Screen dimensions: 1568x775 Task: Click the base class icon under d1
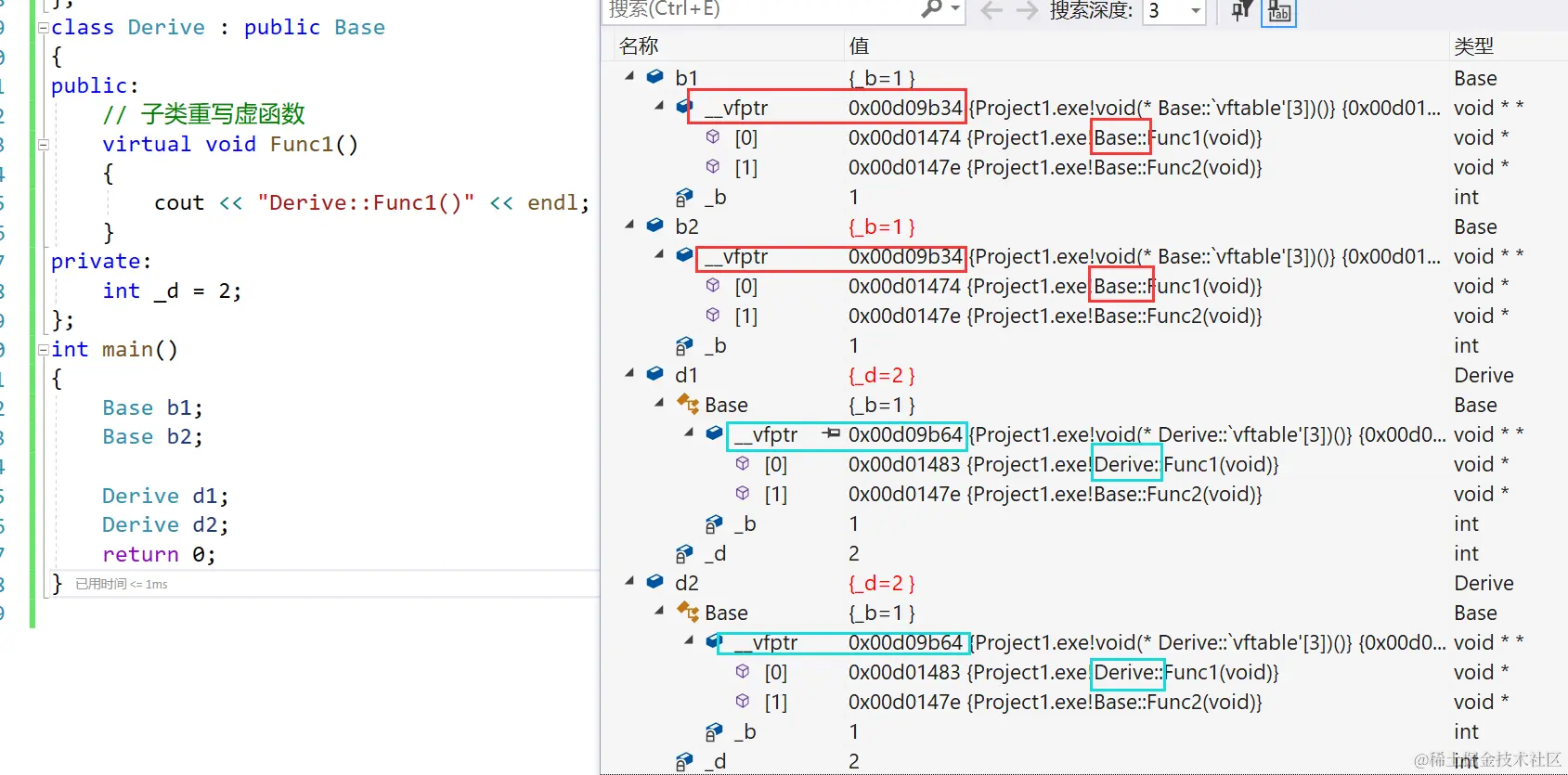click(688, 404)
